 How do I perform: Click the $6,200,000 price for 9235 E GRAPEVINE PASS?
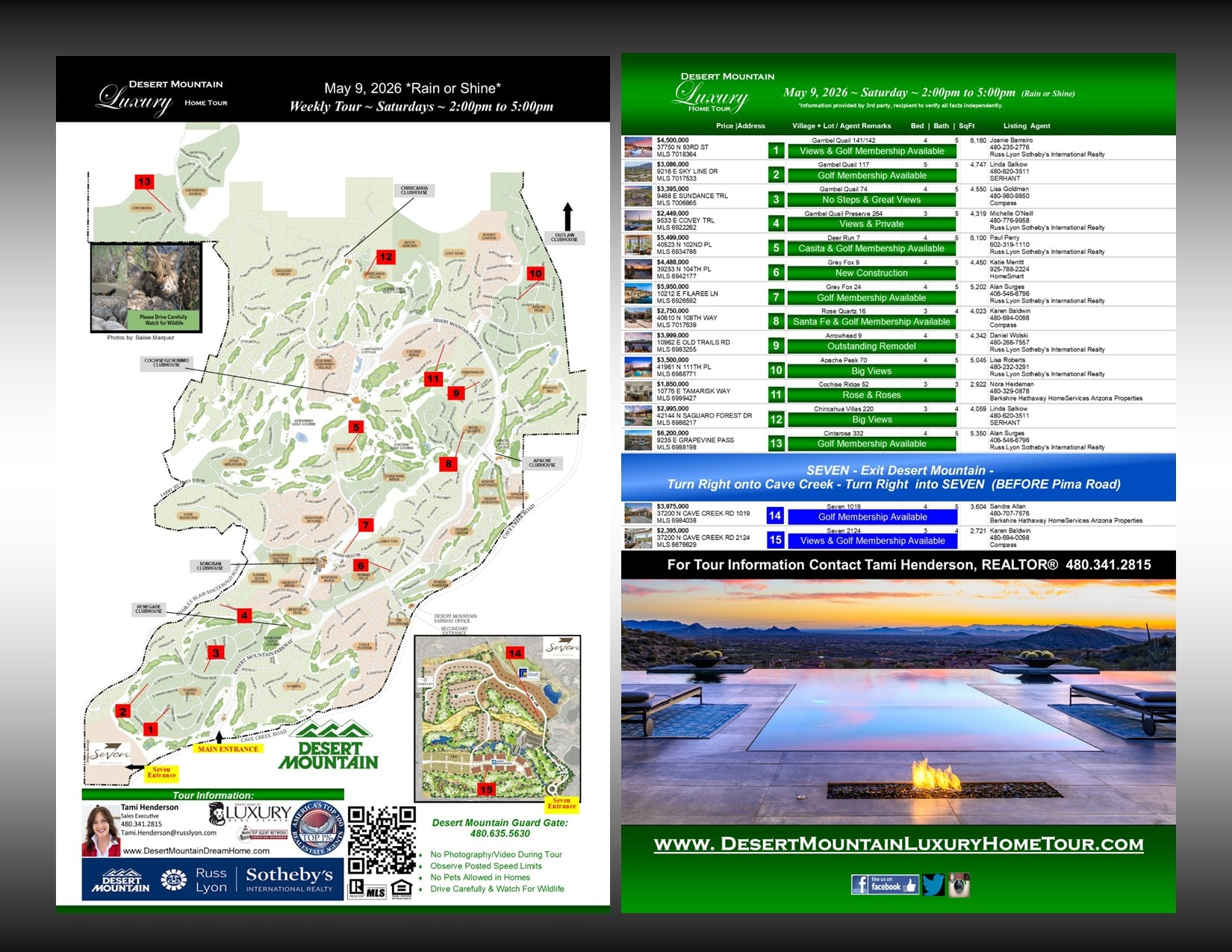tap(673, 433)
